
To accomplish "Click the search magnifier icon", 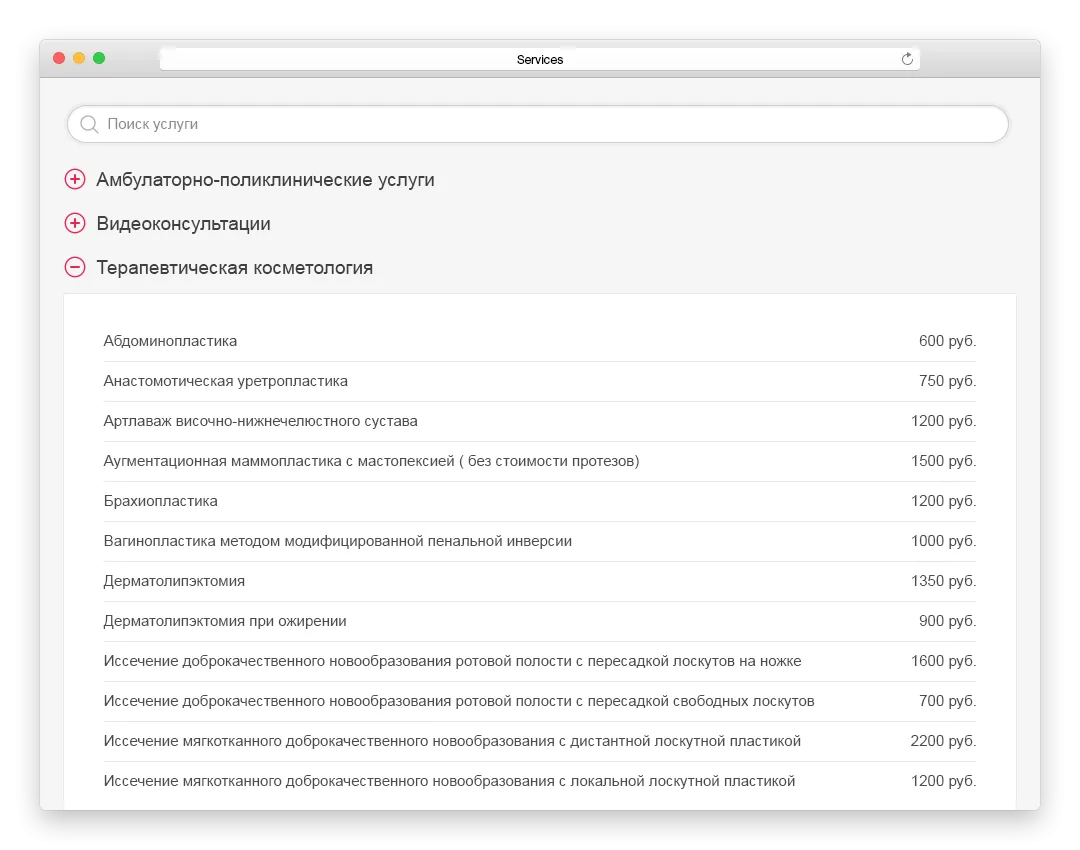I will pyautogui.click(x=89, y=124).
